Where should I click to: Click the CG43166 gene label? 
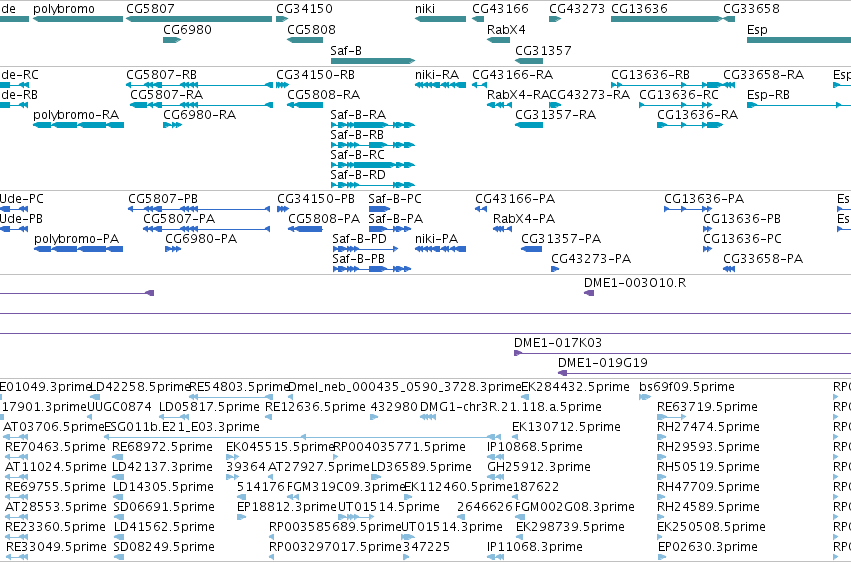click(x=500, y=9)
